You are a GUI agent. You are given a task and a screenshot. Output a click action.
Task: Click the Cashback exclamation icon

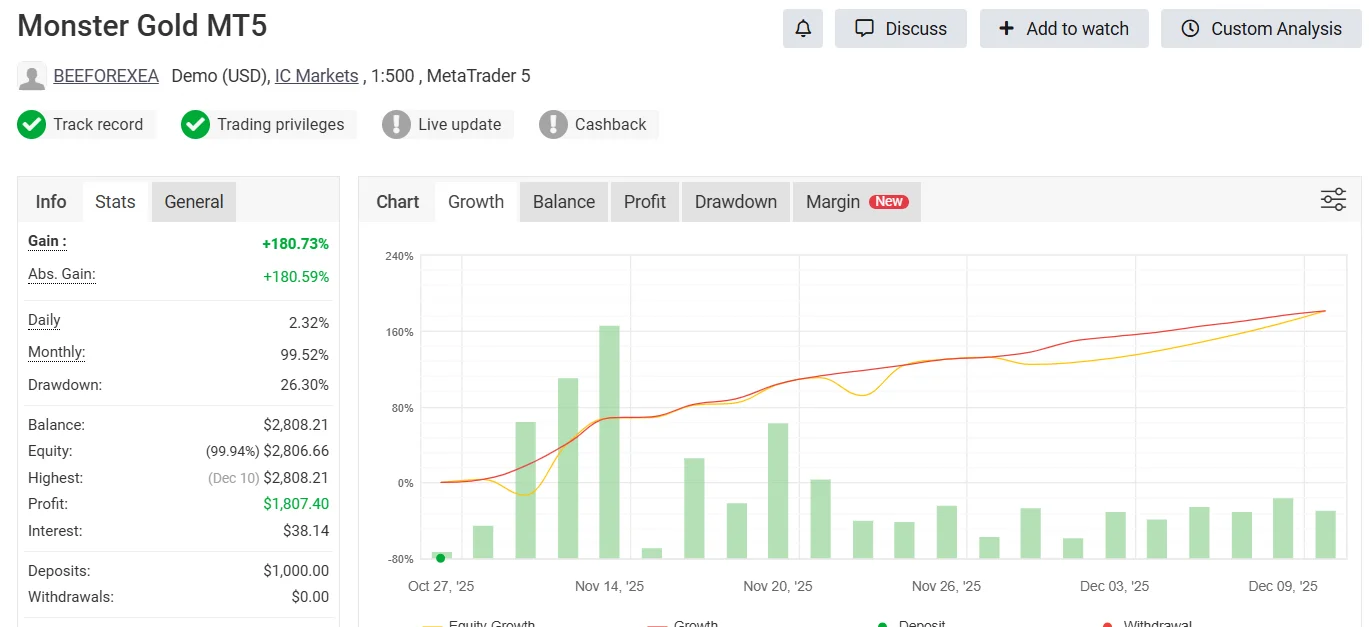[553, 125]
